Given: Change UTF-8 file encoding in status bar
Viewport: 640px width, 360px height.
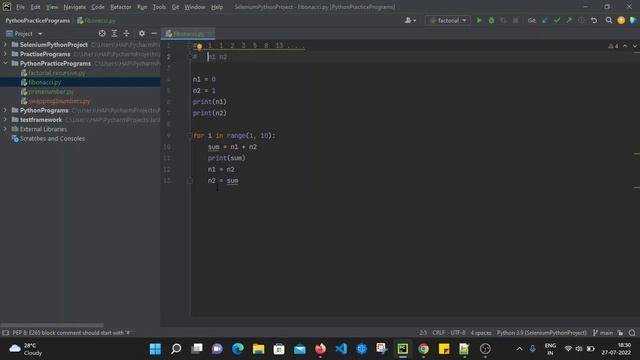Looking at the screenshot, I should tap(458, 333).
